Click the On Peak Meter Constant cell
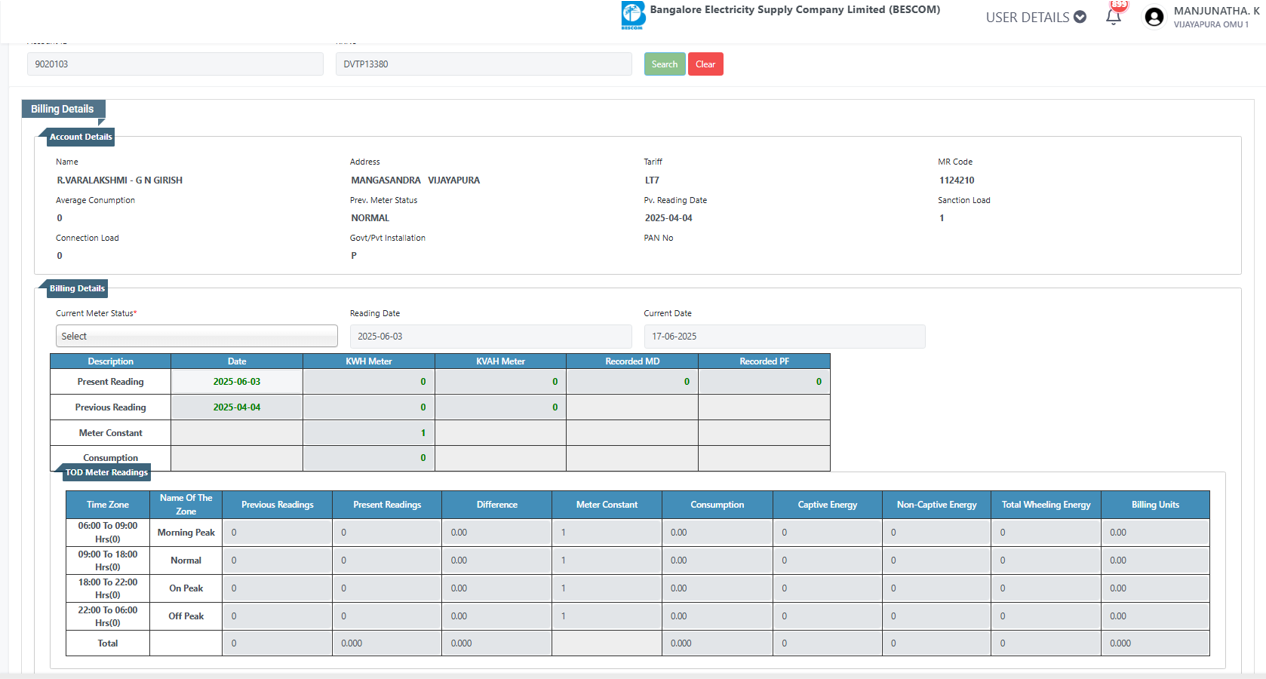 tap(607, 588)
